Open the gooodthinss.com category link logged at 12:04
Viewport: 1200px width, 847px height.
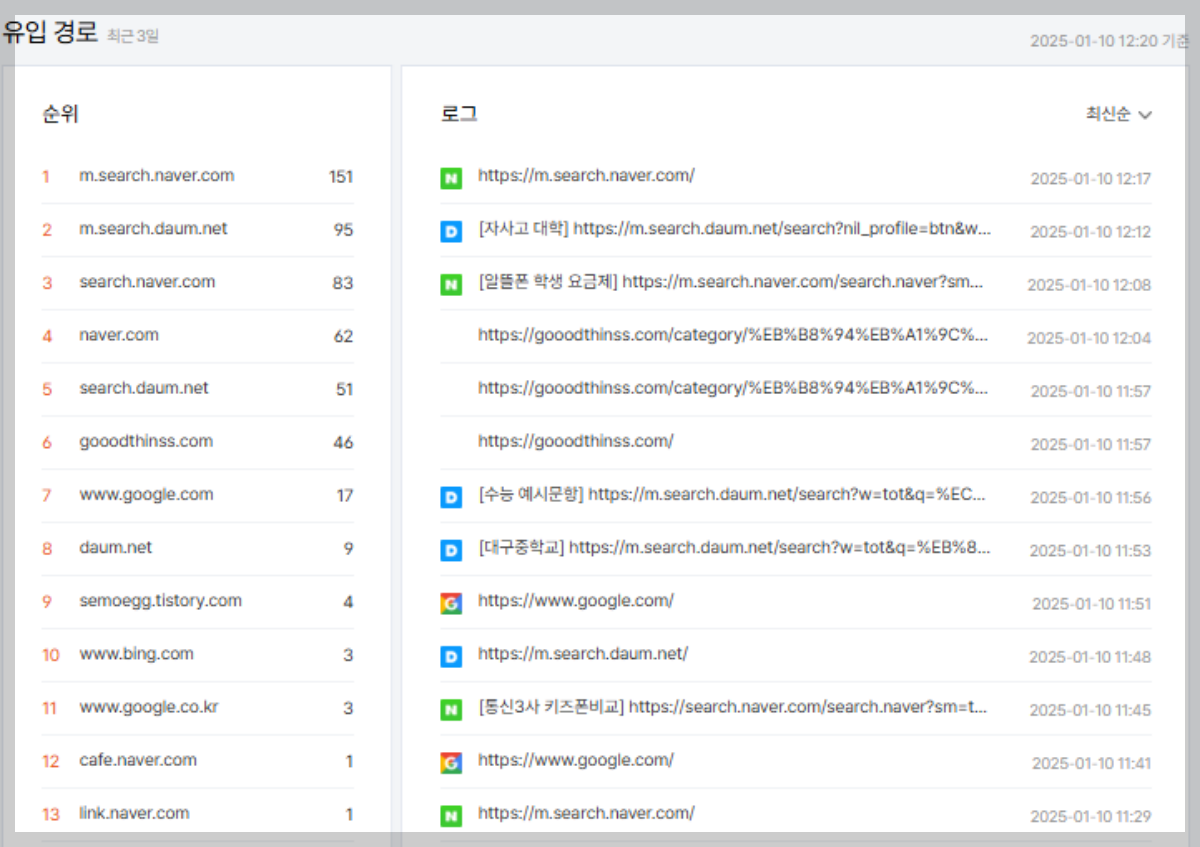click(x=734, y=334)
